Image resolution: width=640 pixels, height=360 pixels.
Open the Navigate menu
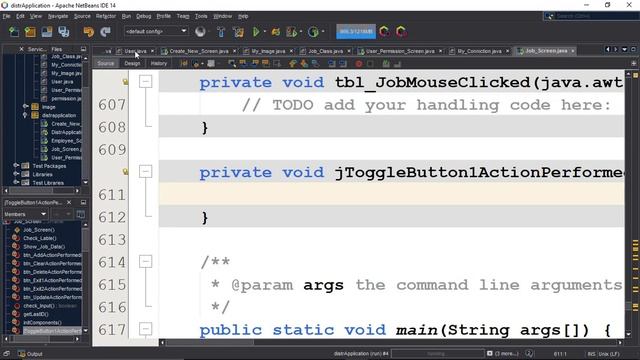click(x=58, y=16)
